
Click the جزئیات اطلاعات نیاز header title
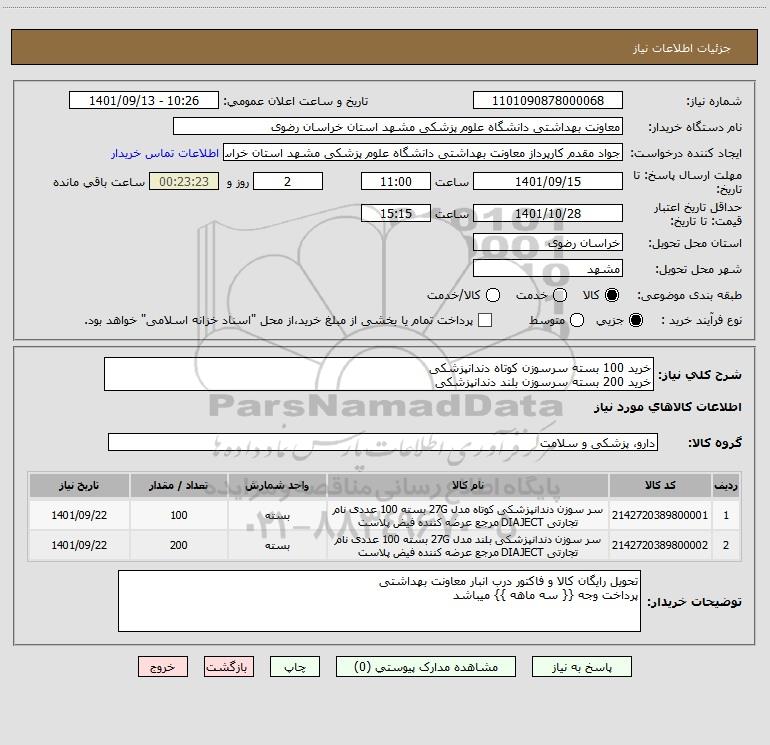[x=682, y=48]
